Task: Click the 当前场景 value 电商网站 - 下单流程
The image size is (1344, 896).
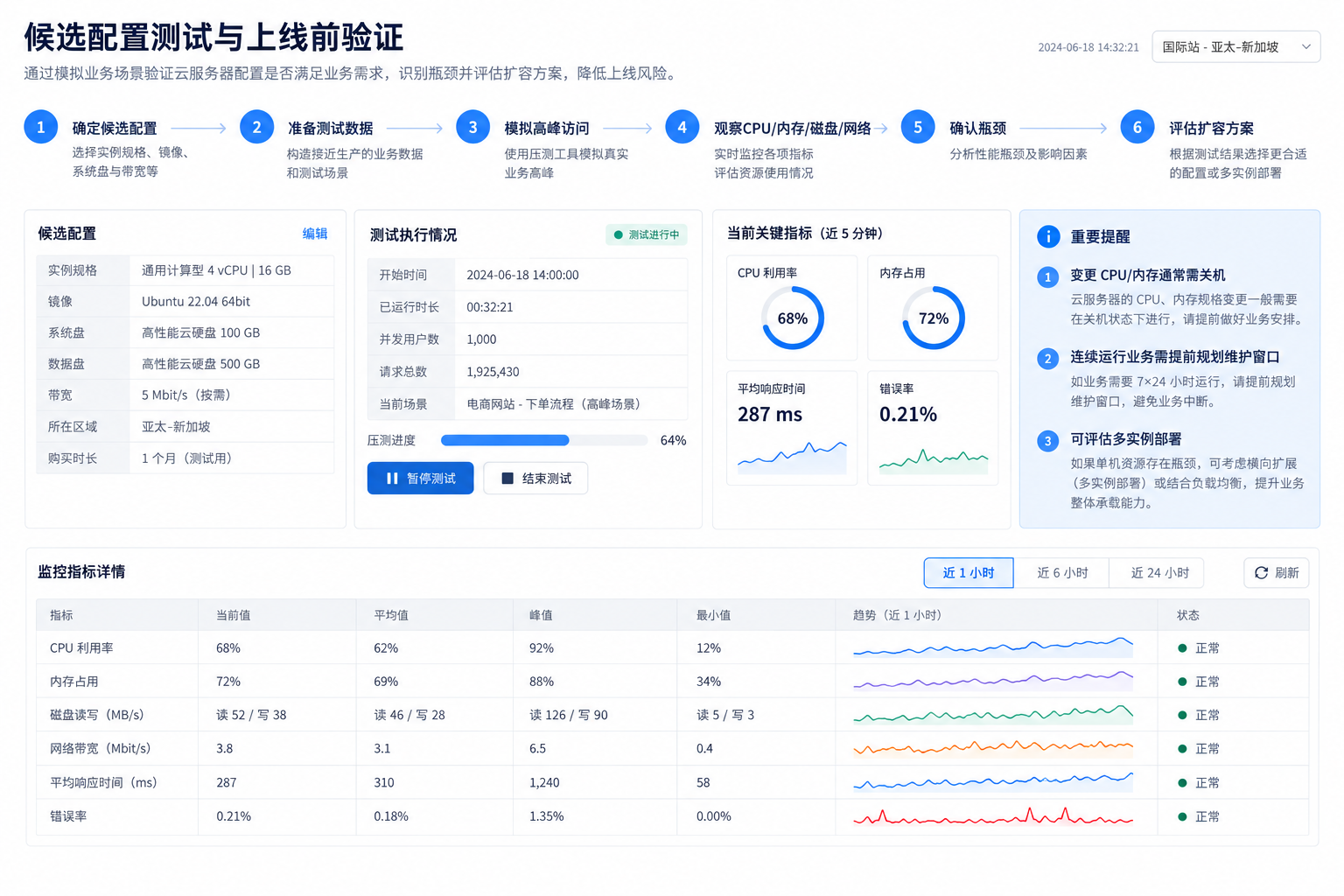Action: pos(557,404)
